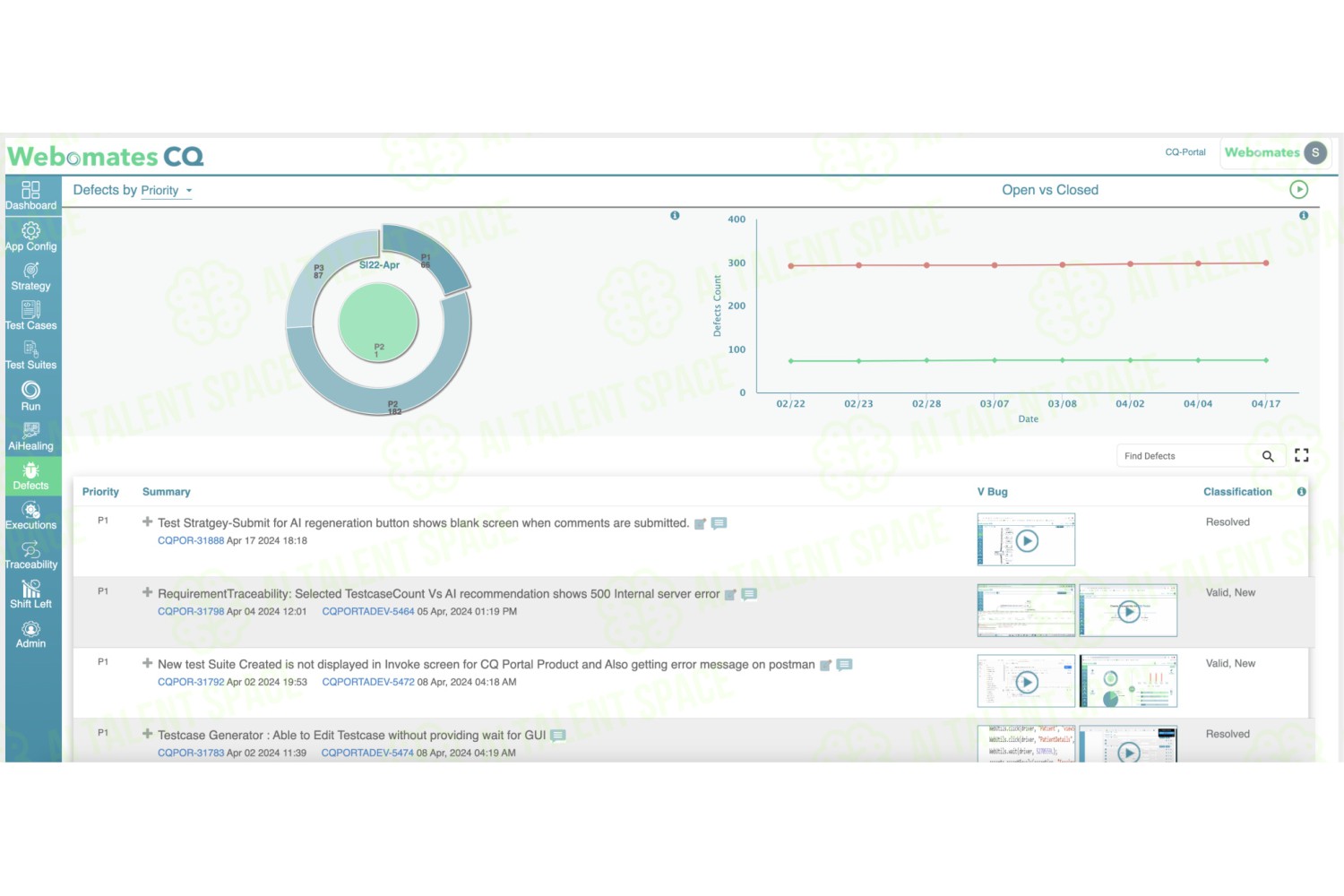
Task: Open defect link CQPOR-31792
Action: (191, 683)
